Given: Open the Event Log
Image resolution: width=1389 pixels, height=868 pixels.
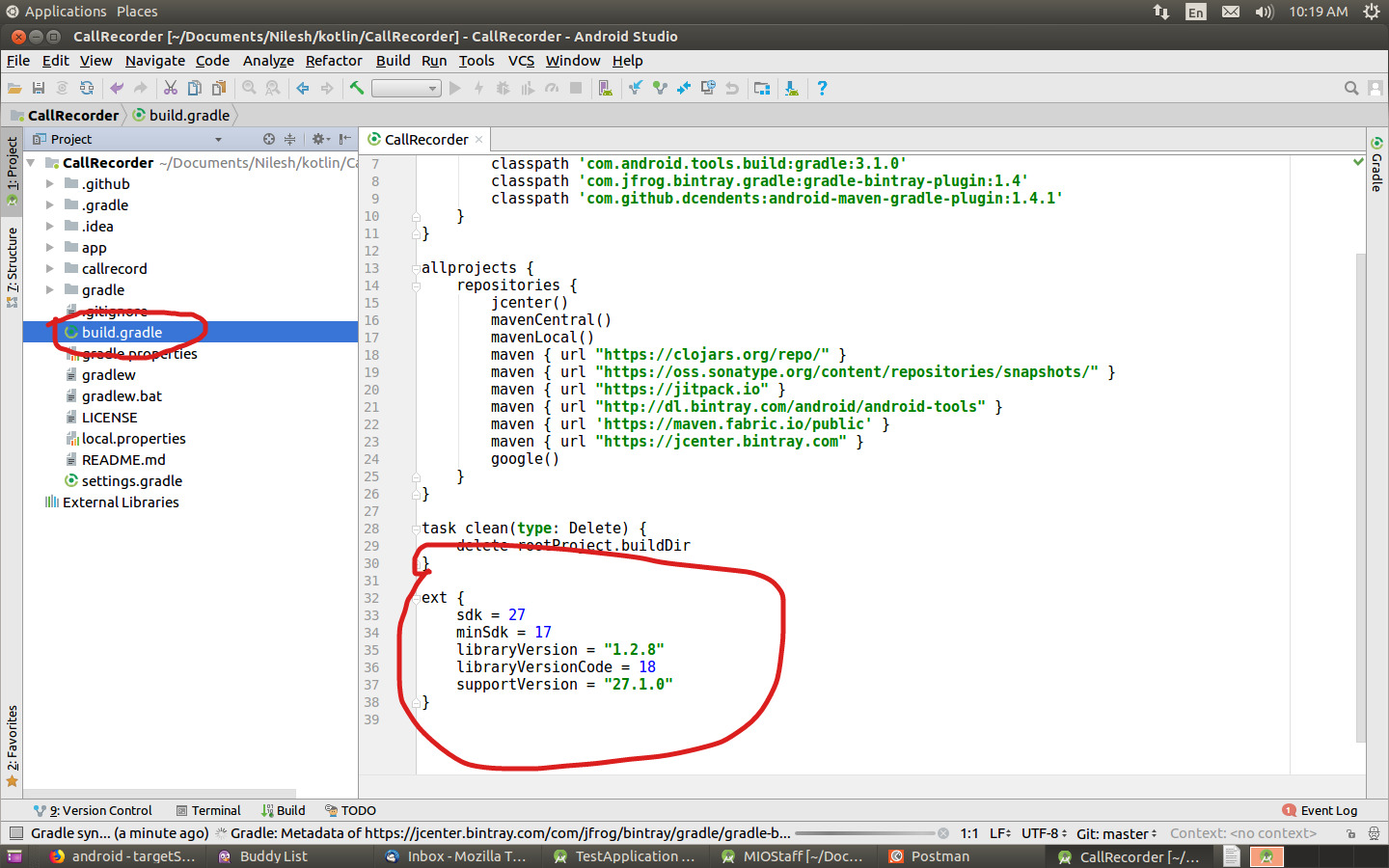Looking at the screenshot, I should click(x=1320, y=810).
